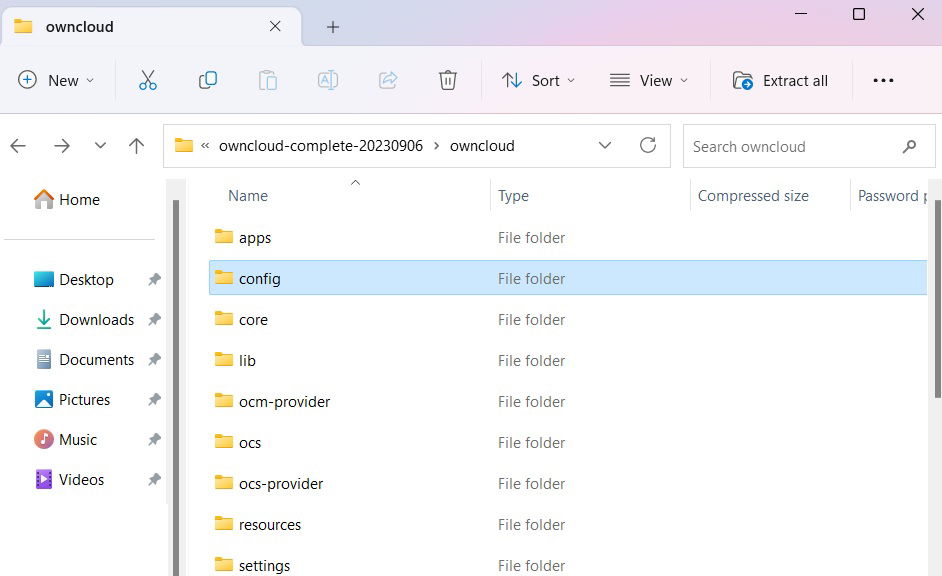Click the Paste icon
The height and width of the screenshot is (576, 942).
point(268,80)
